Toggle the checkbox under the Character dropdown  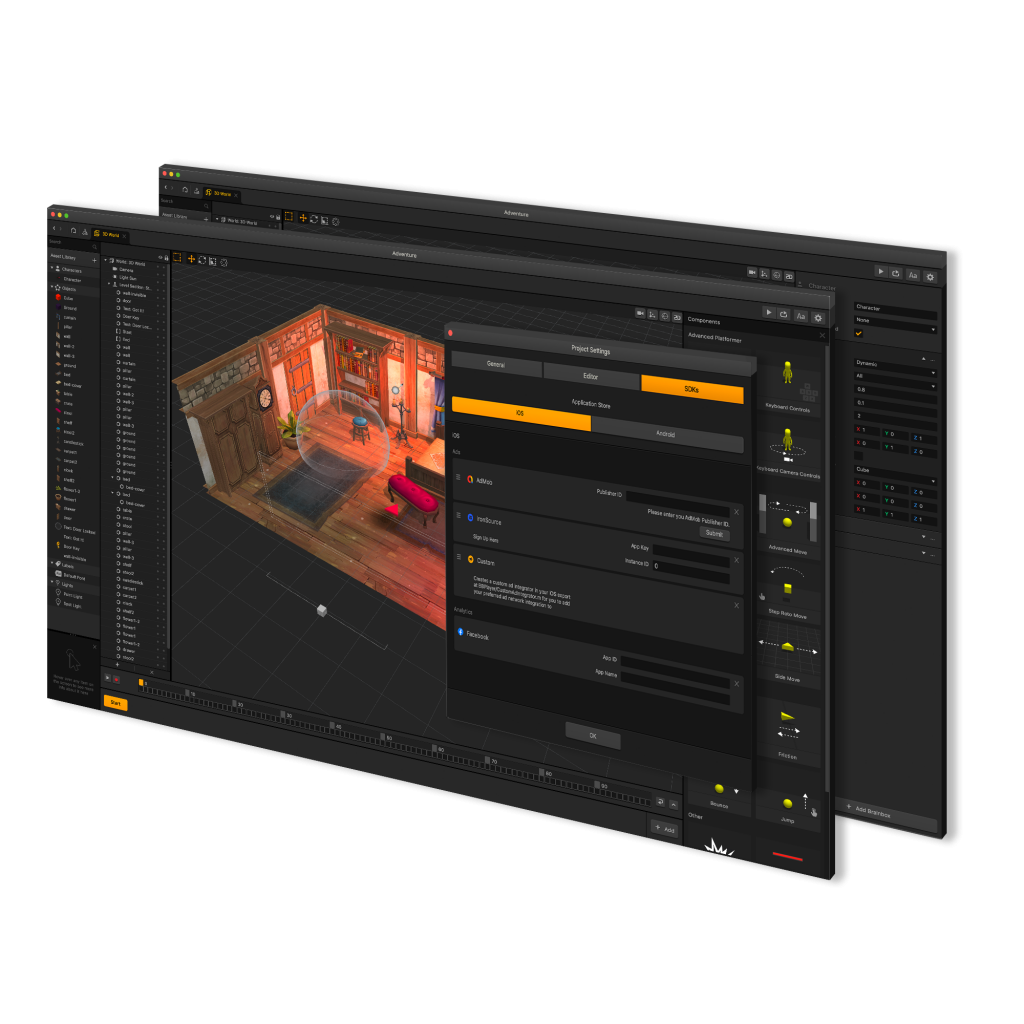[x=859, y=333]
